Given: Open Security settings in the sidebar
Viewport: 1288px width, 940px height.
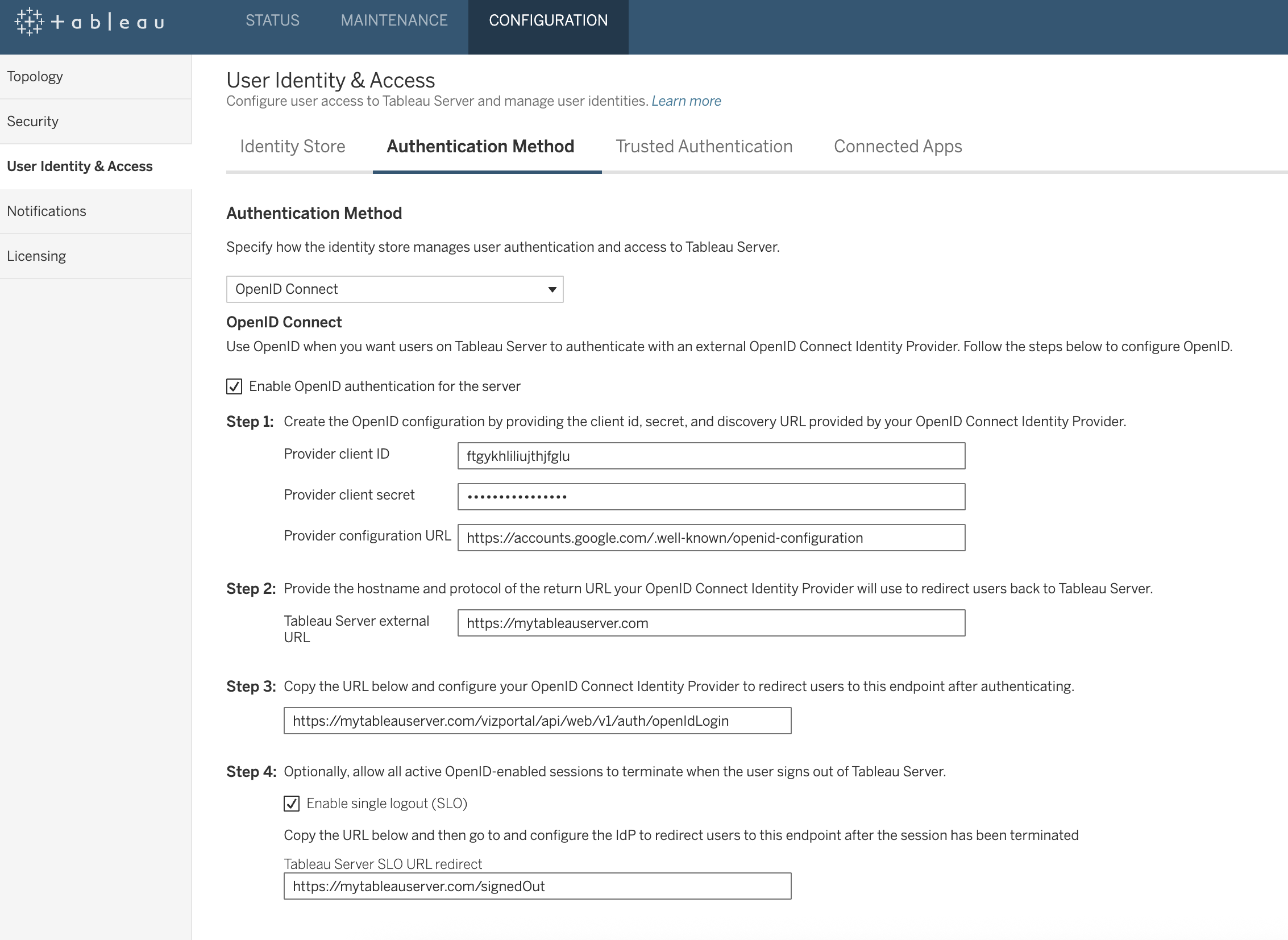Looking at the screenshot, I should tap(33, 122).
